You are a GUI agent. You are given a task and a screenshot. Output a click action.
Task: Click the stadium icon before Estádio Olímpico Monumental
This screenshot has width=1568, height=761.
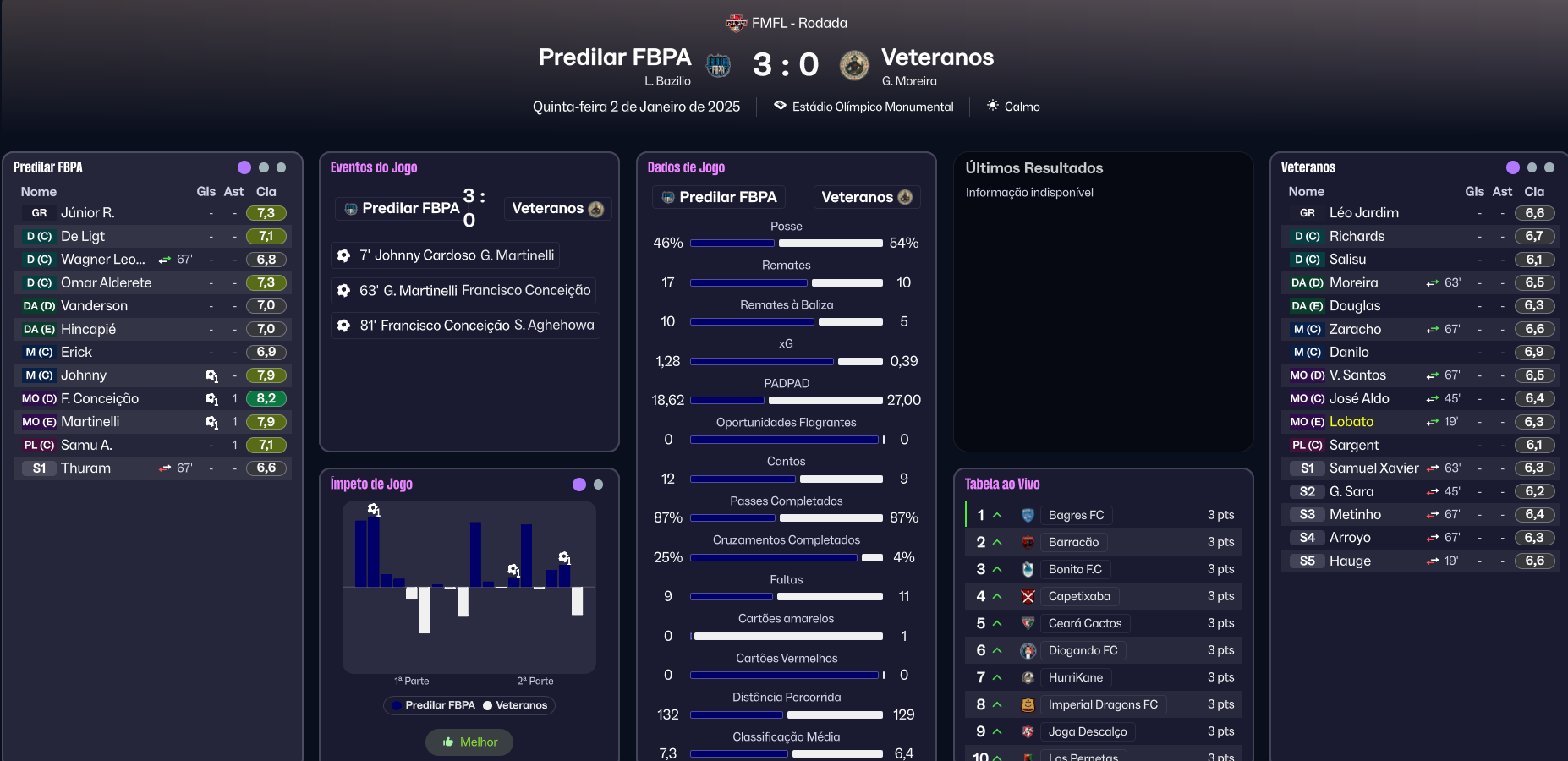[780, 106]
